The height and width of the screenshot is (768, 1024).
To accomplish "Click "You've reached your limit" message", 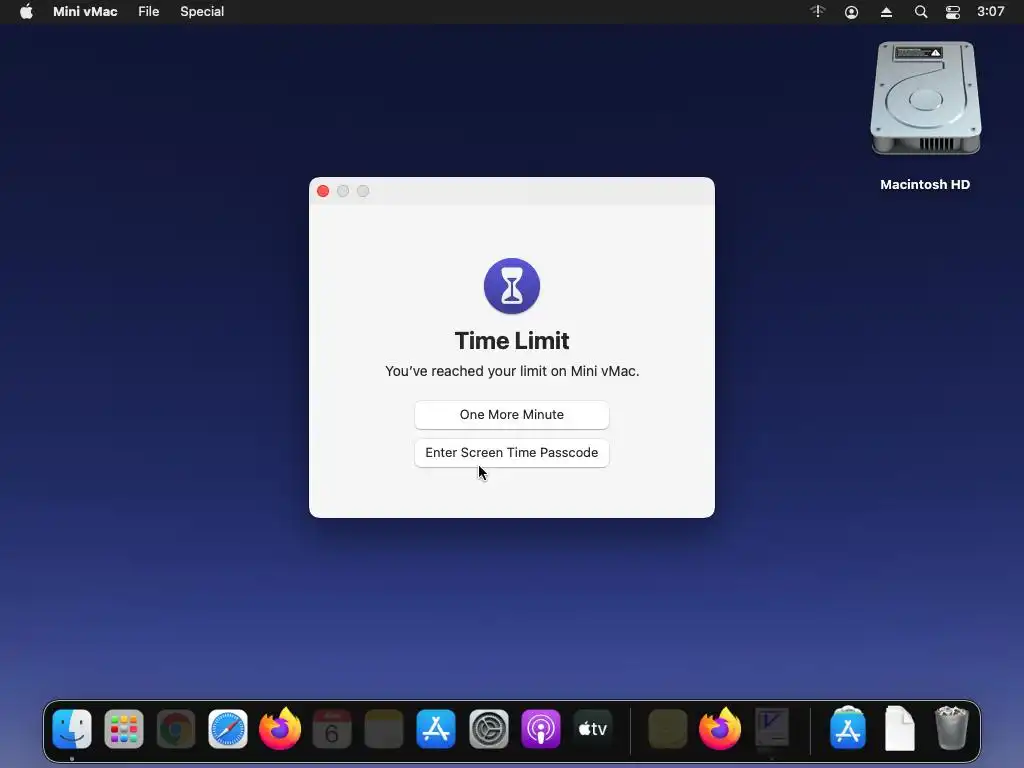I will point(511,371).
